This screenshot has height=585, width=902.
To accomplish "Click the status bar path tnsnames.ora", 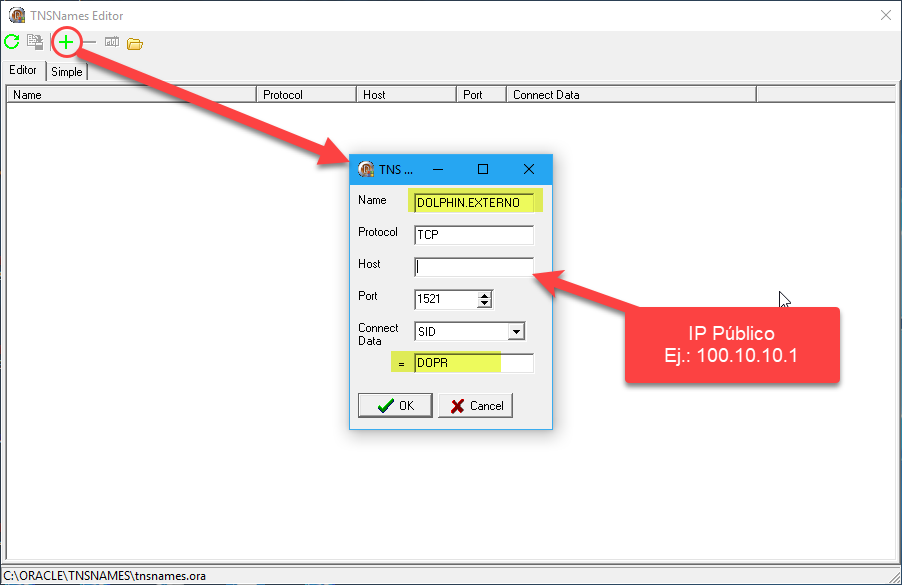I will point(104,576).
